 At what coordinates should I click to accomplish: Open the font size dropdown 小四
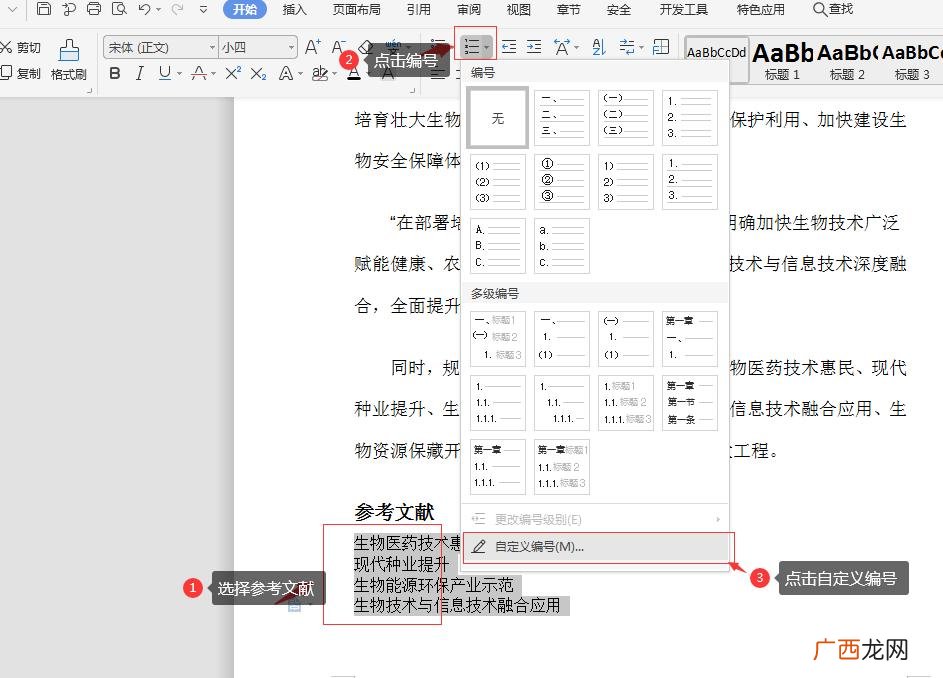coord(257,47)
